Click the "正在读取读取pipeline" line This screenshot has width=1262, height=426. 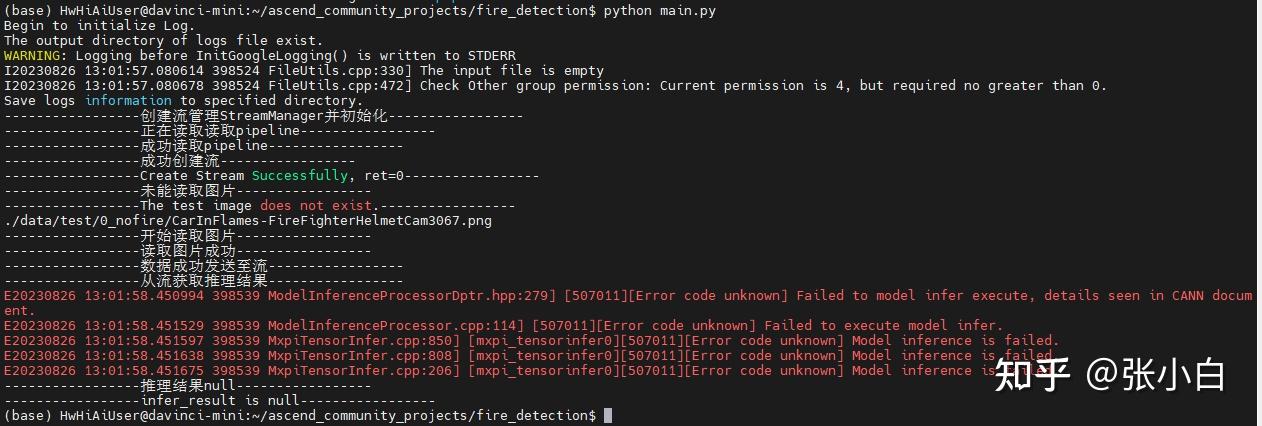click(x=220, y=131)
